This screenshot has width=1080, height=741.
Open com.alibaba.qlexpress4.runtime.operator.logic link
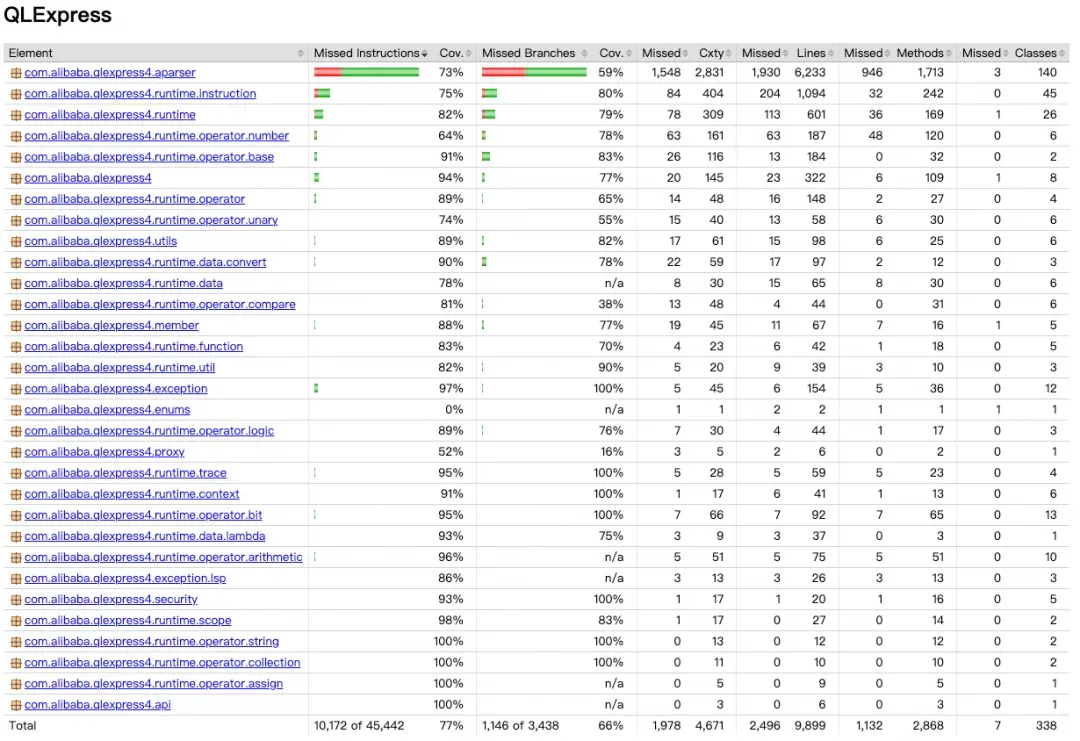(x=149, y=431)
